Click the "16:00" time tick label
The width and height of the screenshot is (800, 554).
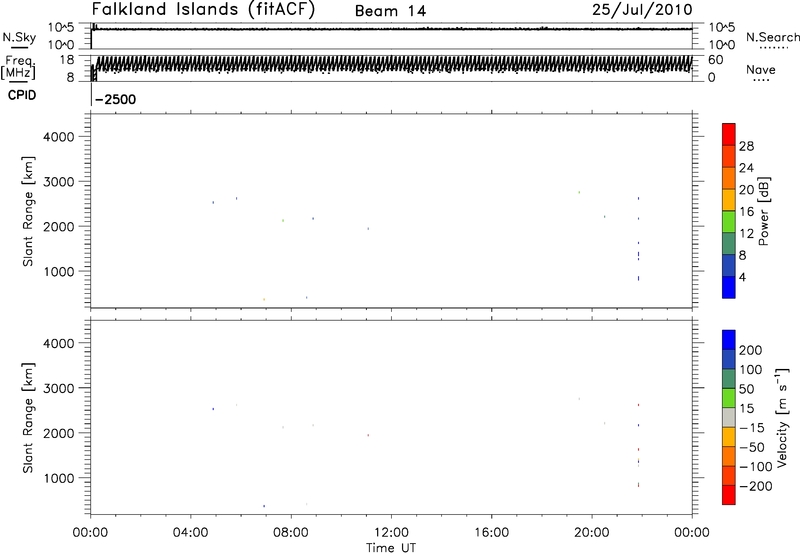[x=491, y=533]
